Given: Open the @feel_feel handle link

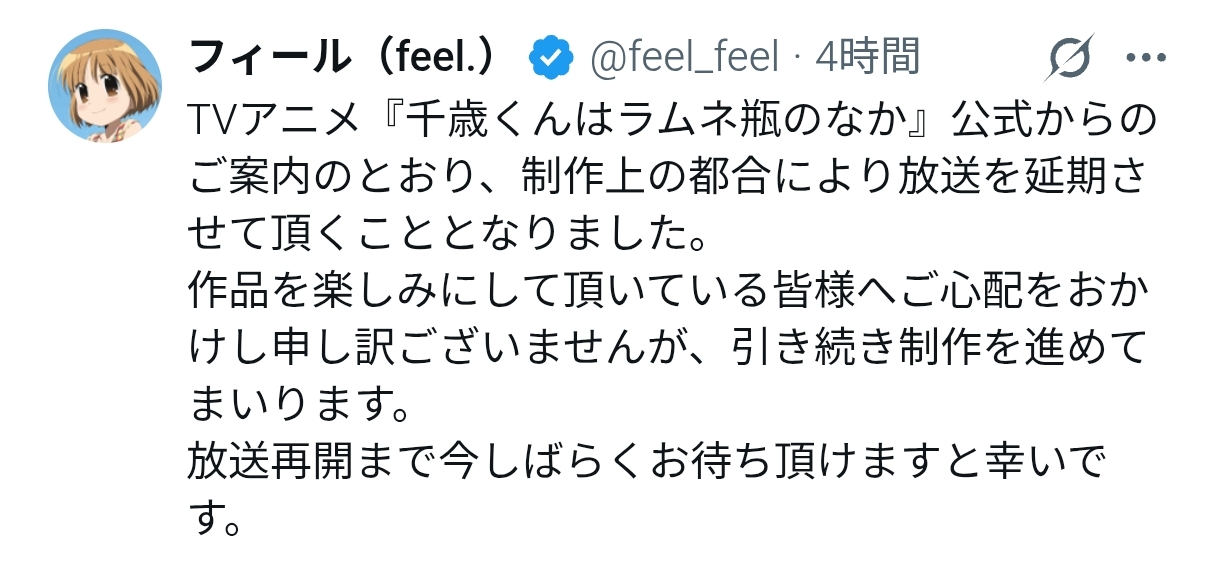Looking at the screenshot, I should pos(684,59).
